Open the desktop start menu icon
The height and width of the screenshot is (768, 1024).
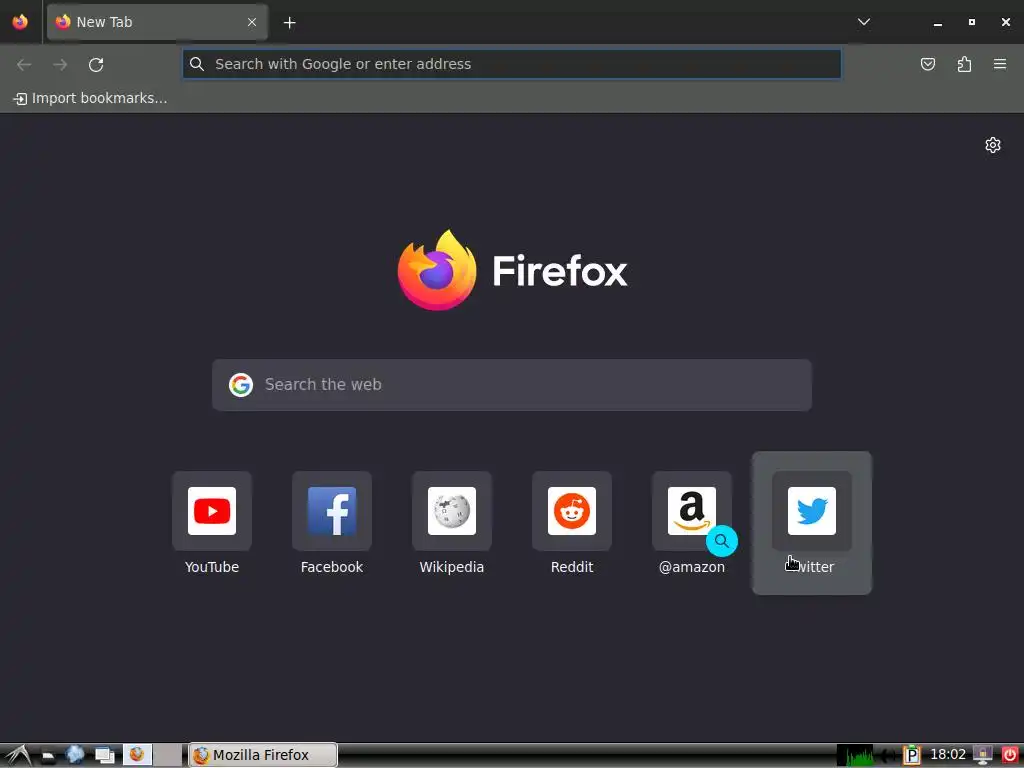point(17,755)
